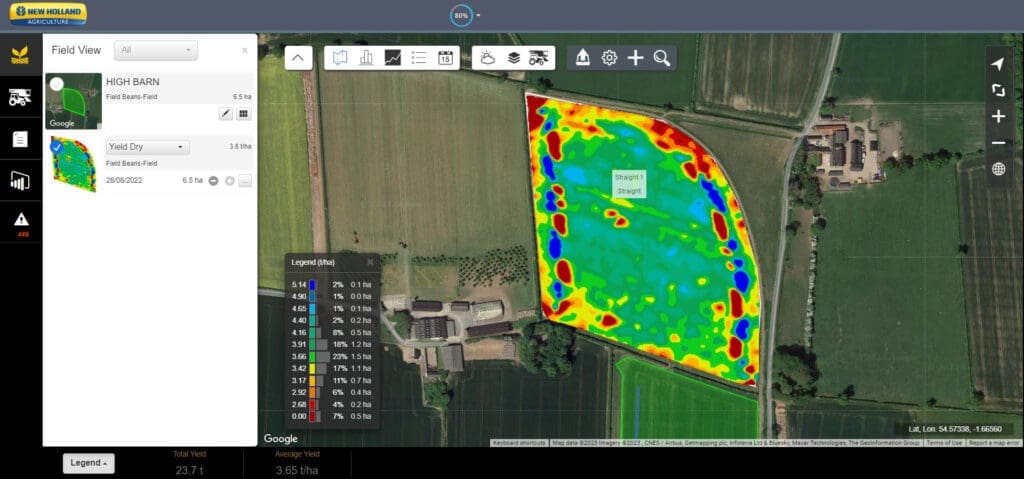This screenshot has height=479, width=1024.
Task: Select the bar chart toolbar icon
Action: click(366, 58)
